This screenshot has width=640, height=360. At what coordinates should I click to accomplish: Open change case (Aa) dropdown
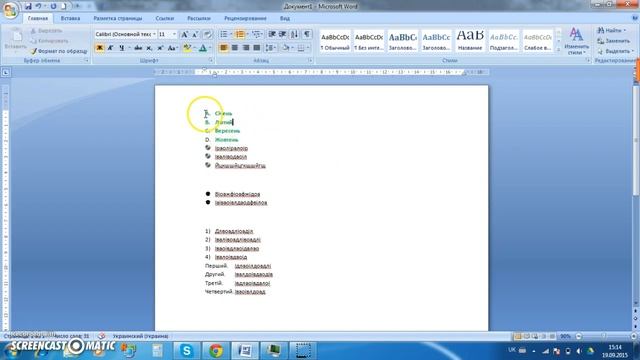pos(173,48)
